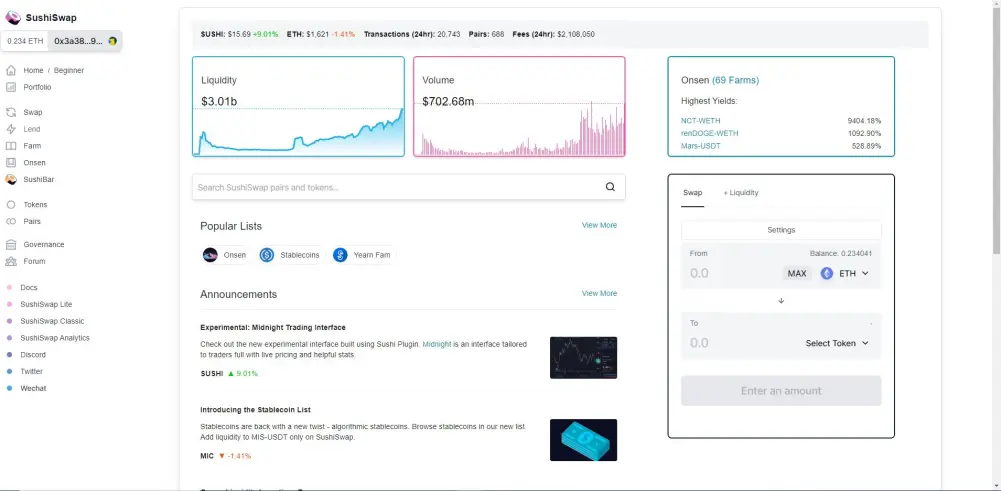Click View More for Announcements
Screen dimensions: 1001x491
tap(599, 294)
